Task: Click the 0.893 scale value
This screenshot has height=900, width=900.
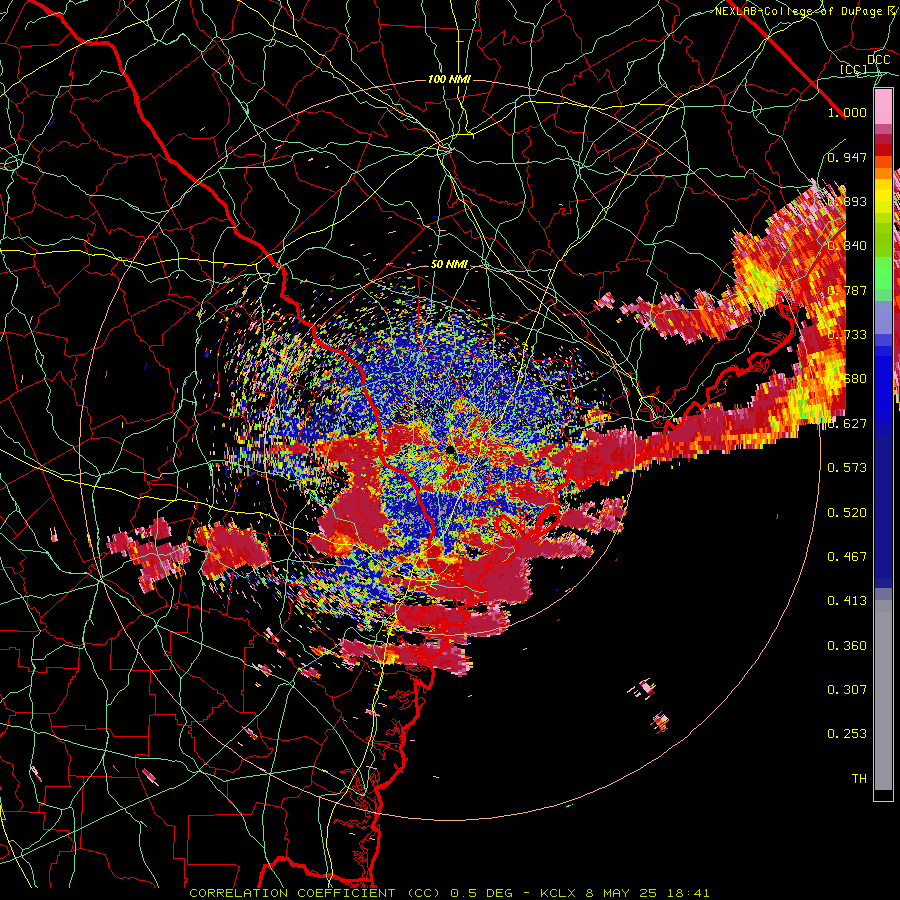Action: pyautogui.click(x=847, y=201)
